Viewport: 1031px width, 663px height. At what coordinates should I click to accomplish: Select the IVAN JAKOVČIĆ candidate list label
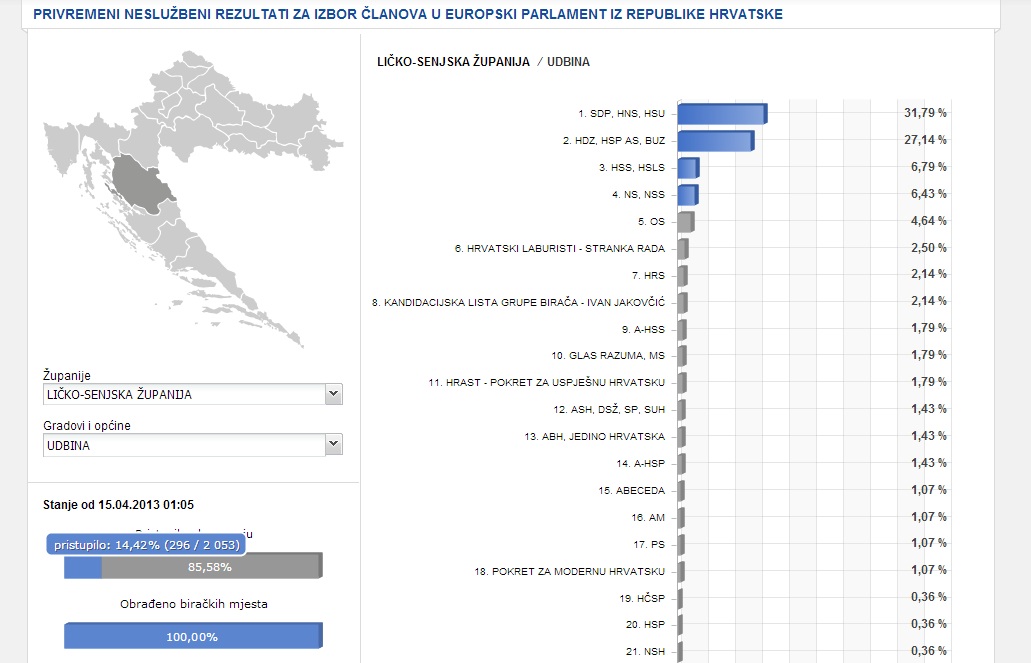pos(518,303)
